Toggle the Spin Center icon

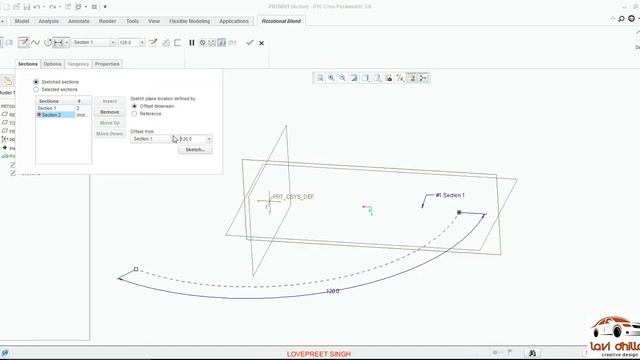click(423, 78)
